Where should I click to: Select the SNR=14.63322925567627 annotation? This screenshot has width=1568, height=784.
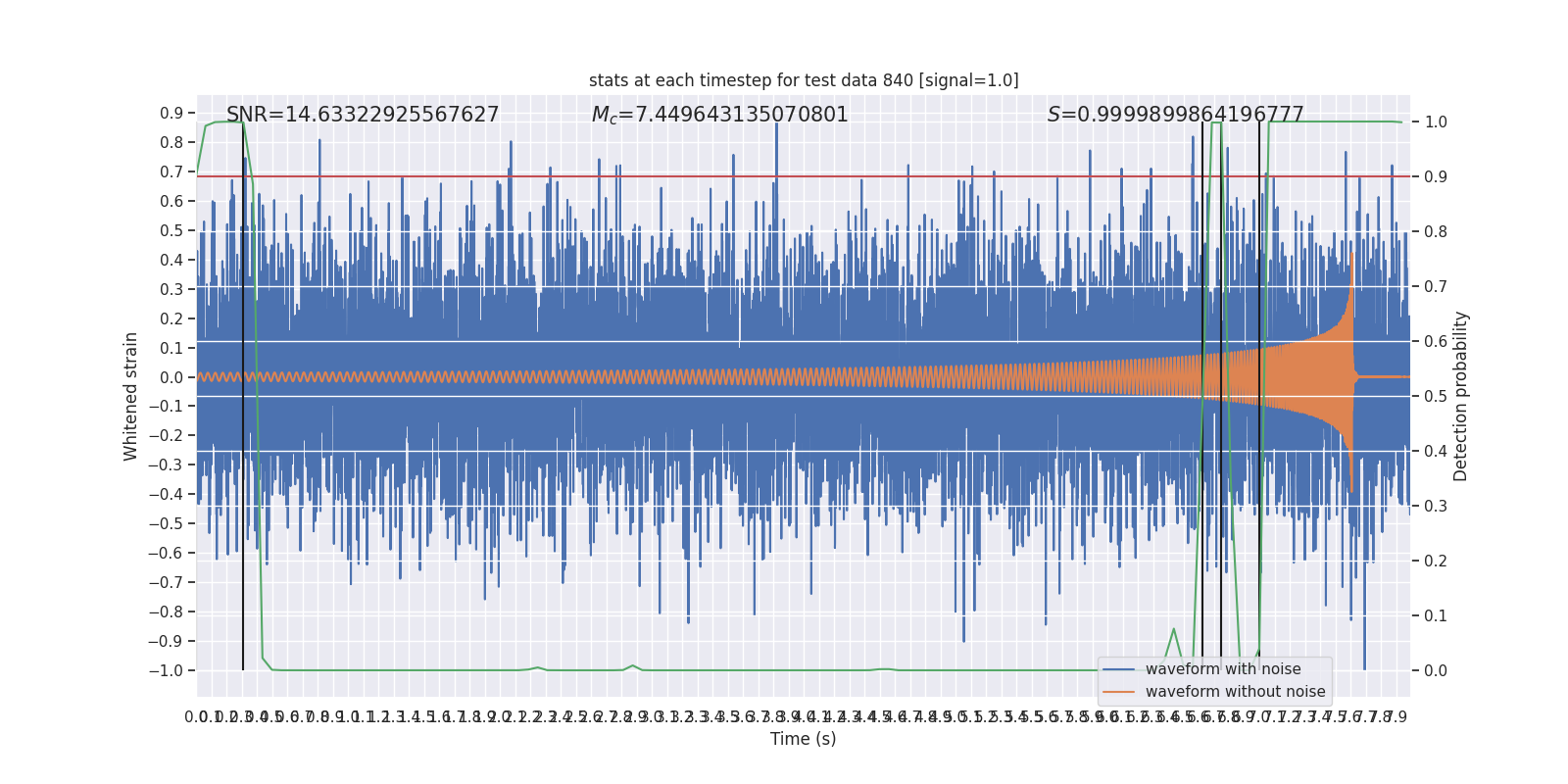tap(363, 115)
